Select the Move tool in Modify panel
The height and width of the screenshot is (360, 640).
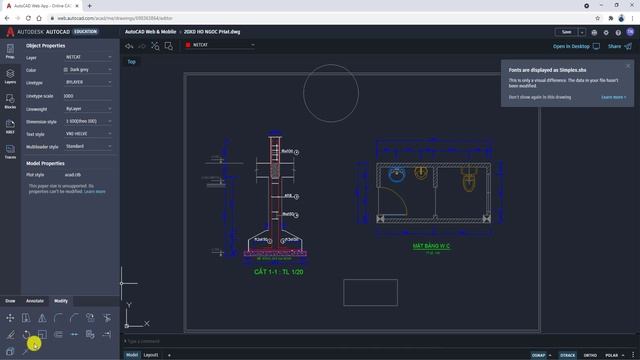(10, 318)
